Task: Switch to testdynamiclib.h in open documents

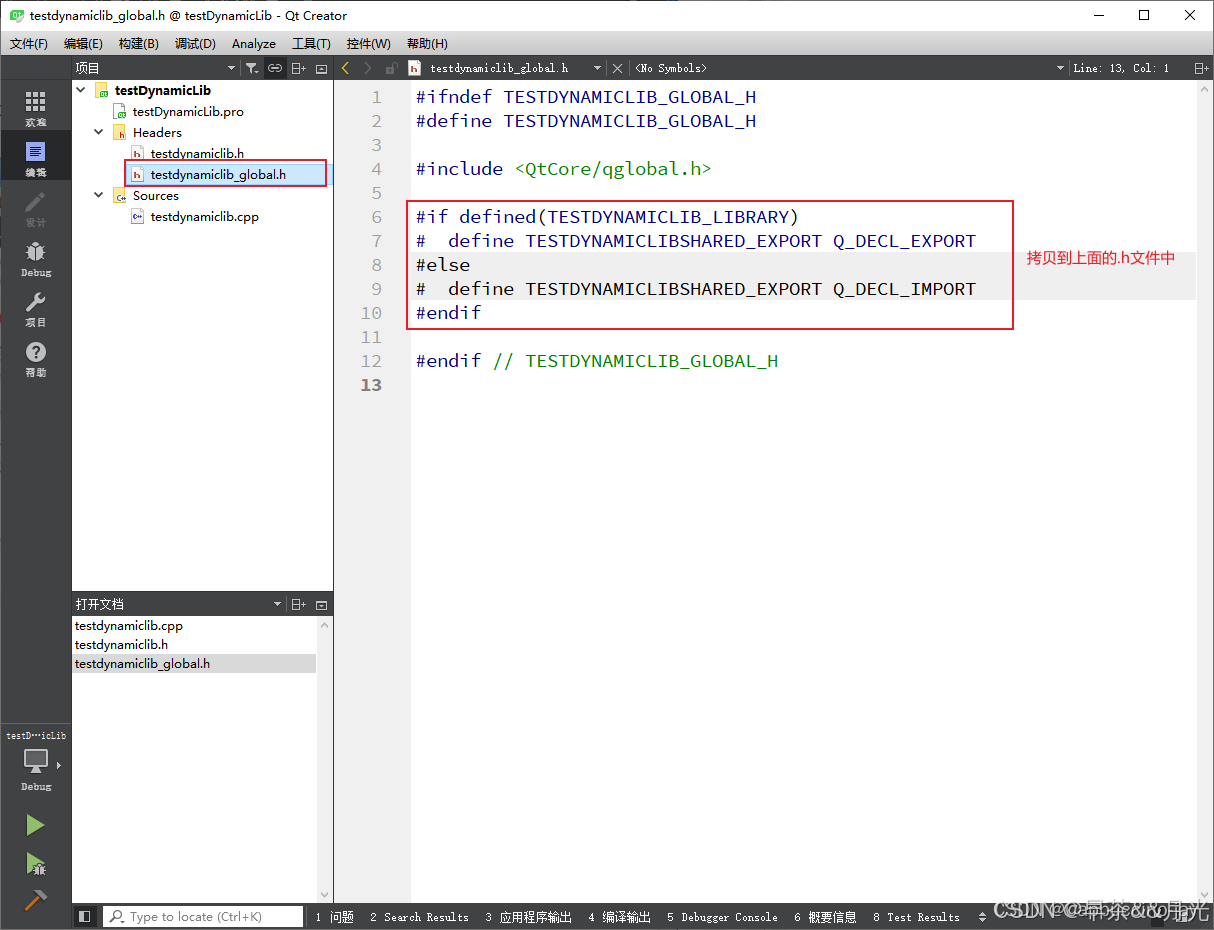Action: pyautogui.click(x=121, y=645)
